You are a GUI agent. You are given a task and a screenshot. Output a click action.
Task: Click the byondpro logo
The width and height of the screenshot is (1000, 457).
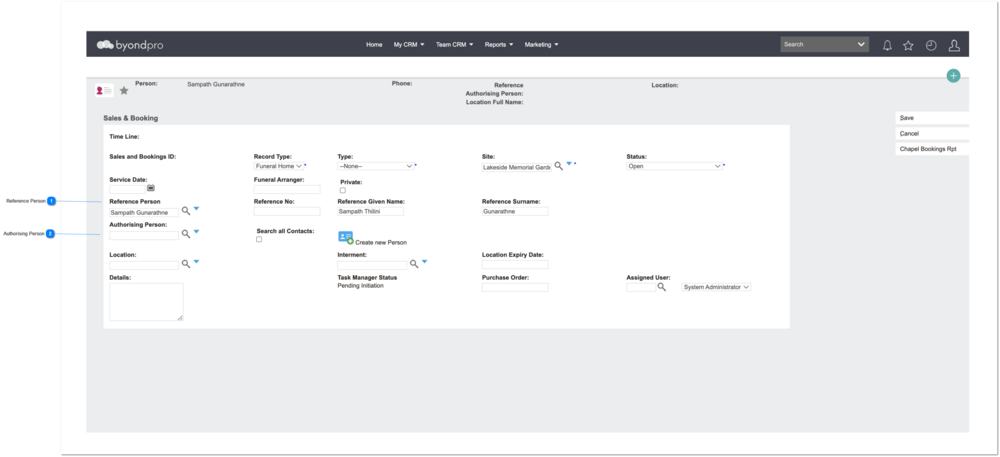pos(130,45)
